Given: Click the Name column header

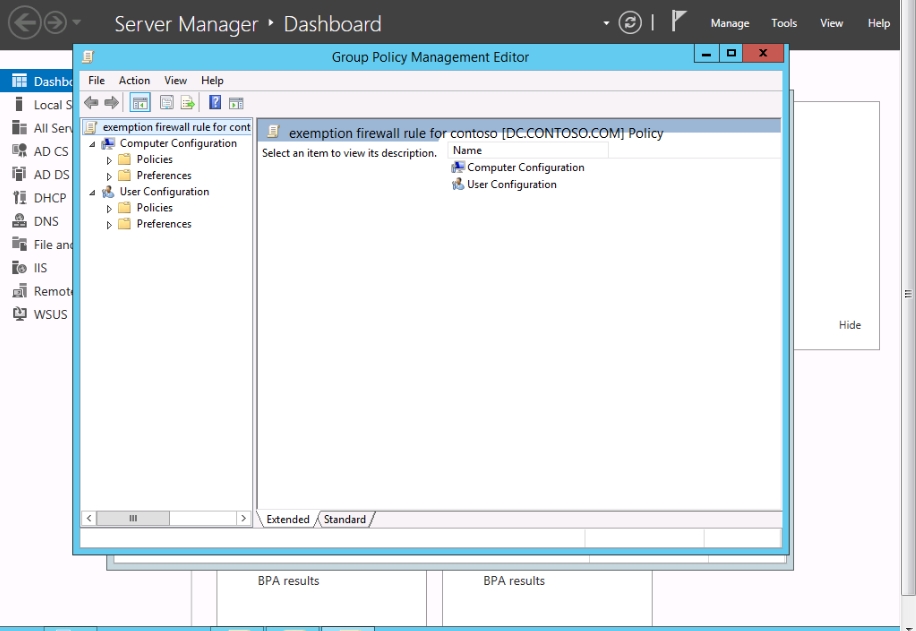Looking at the screenshot, I should [x=528, y=151].
